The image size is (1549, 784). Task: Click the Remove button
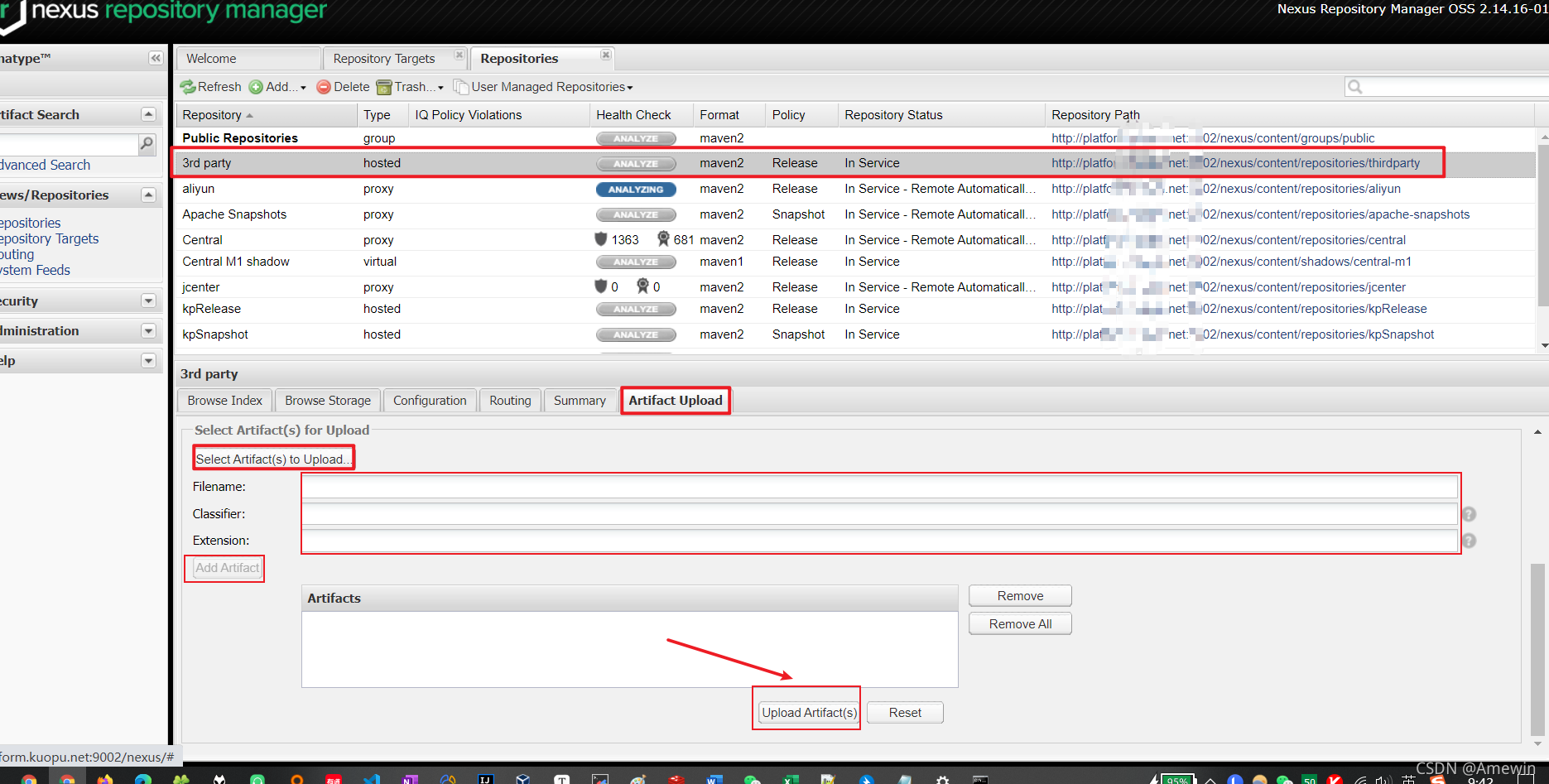point(1020,596)
